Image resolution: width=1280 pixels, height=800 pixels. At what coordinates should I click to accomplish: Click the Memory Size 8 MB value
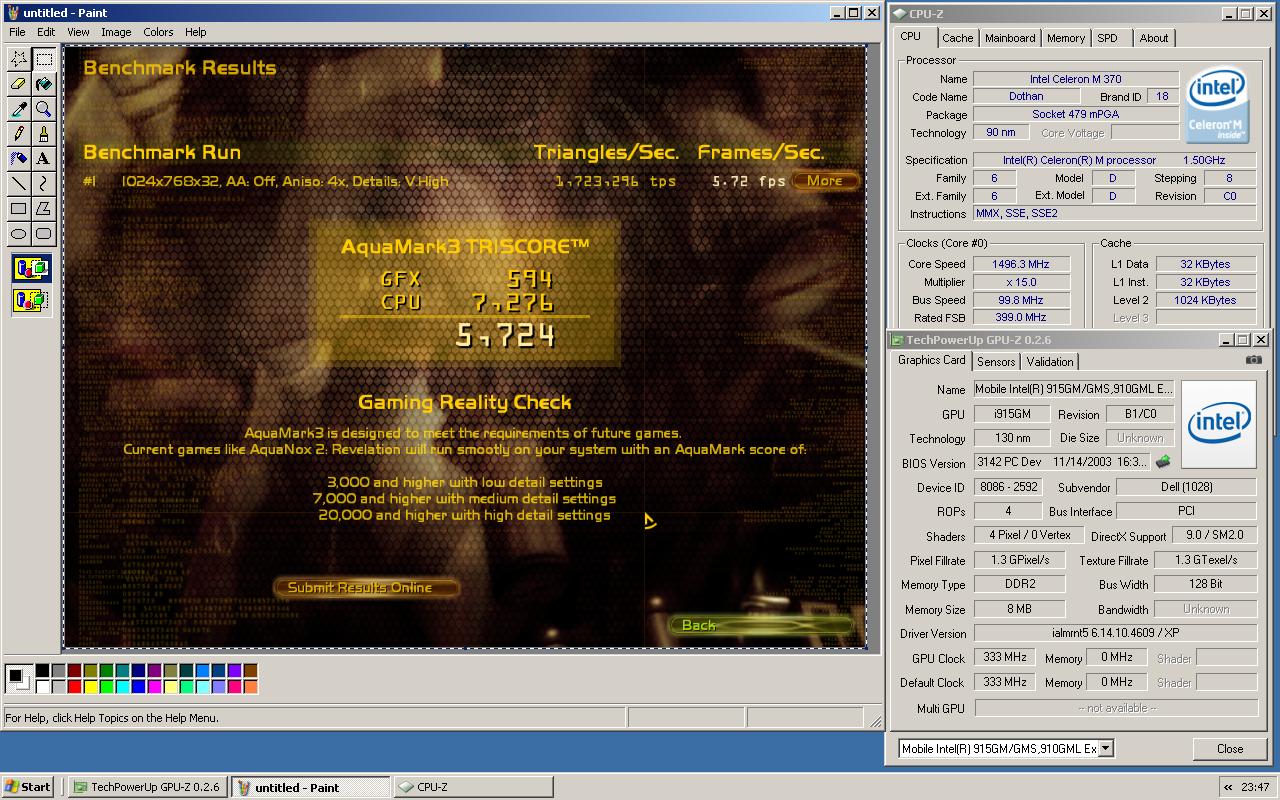(x=1019, y=609)
